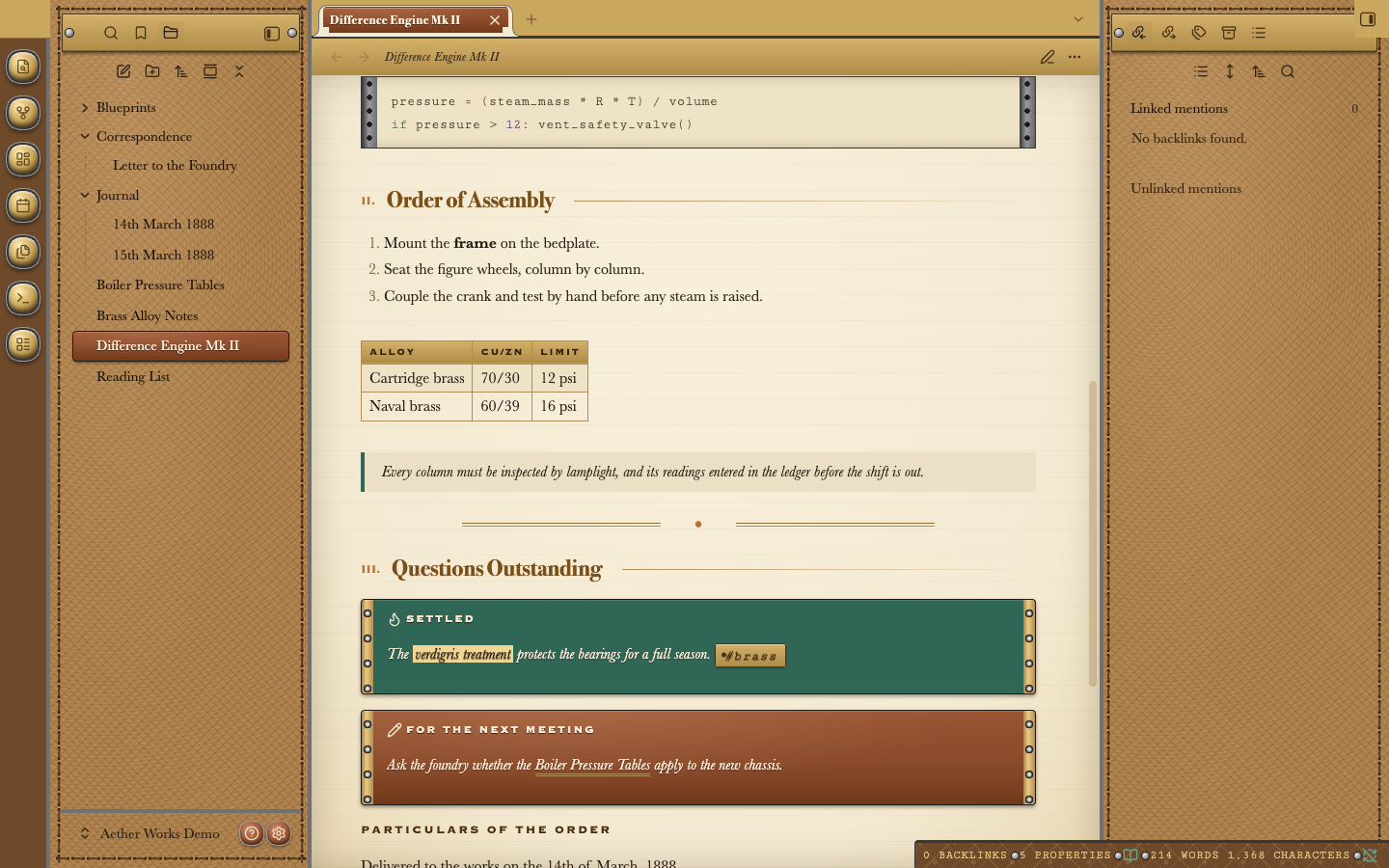The height and width of the screenshot is (868, 1389).
Task: Expand Unlinked mentions section
Action: pyautogui.click(x=1185, y=189)
